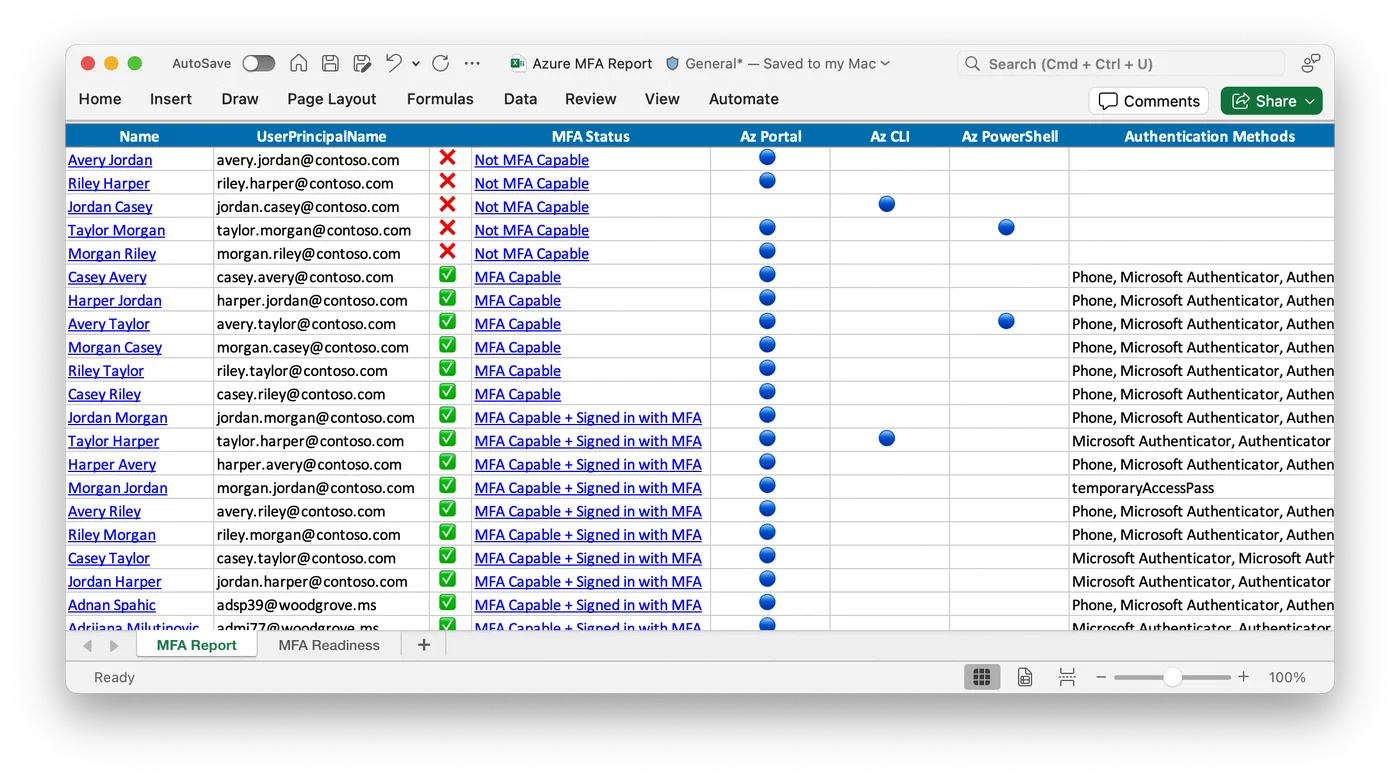Open the Home ribbon tab
The image size is (1400, 780).
tap(100, 99)
